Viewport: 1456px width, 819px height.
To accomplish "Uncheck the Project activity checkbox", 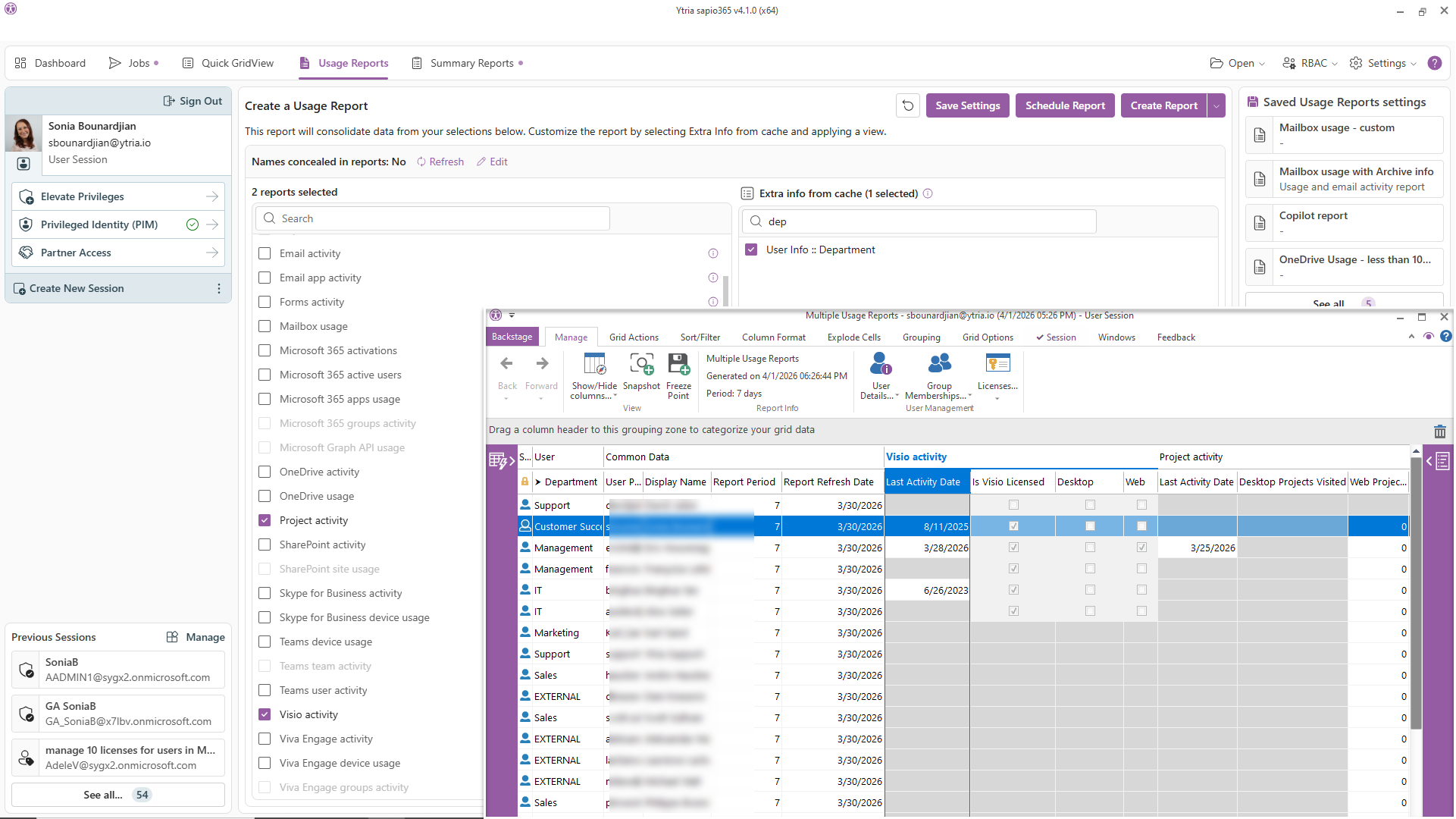I will point(265,520).
